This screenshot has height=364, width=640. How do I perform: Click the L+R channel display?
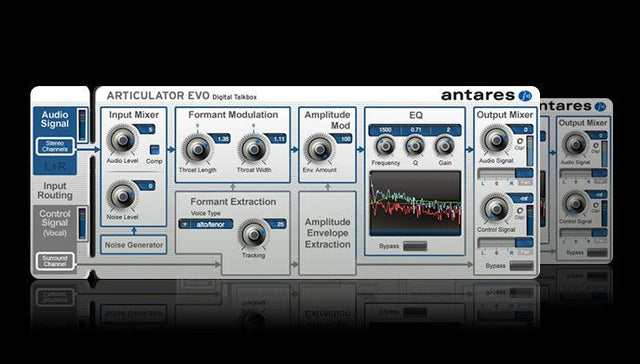(x=55, y=166)
